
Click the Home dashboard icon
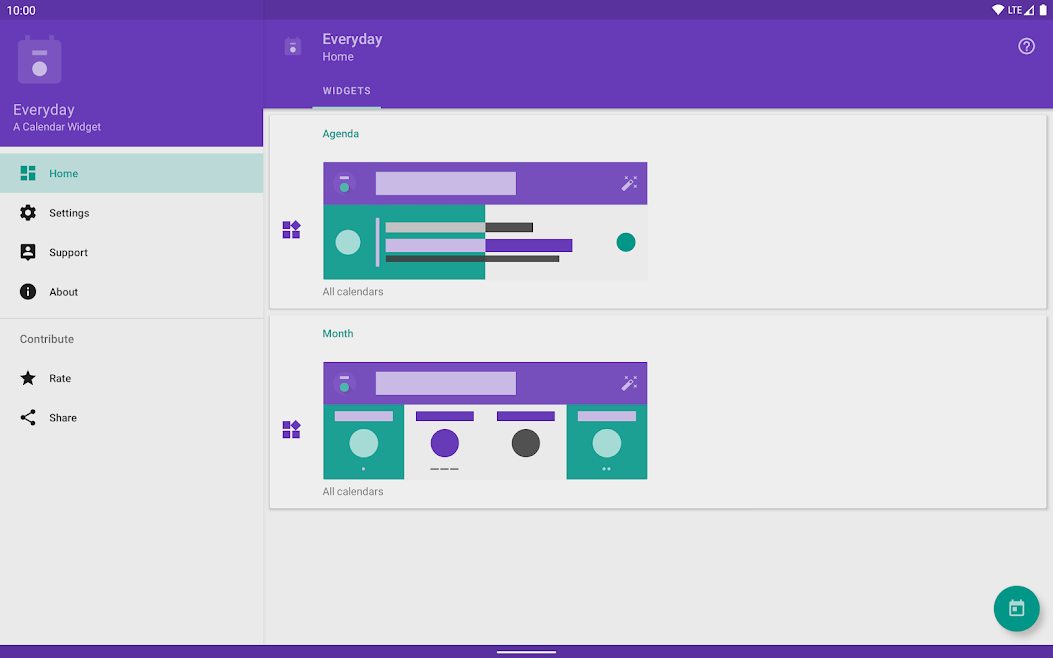coord(28,173)
